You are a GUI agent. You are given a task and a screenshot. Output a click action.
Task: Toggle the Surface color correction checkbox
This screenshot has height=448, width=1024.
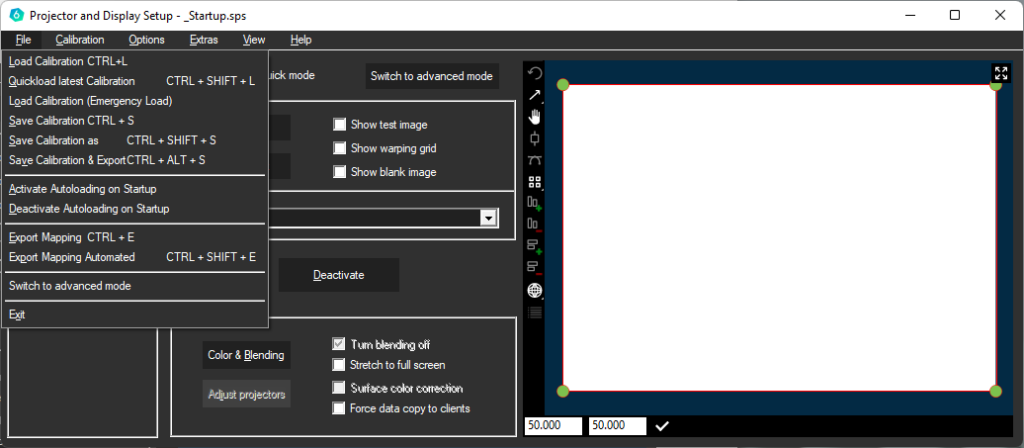click(339, 388)
